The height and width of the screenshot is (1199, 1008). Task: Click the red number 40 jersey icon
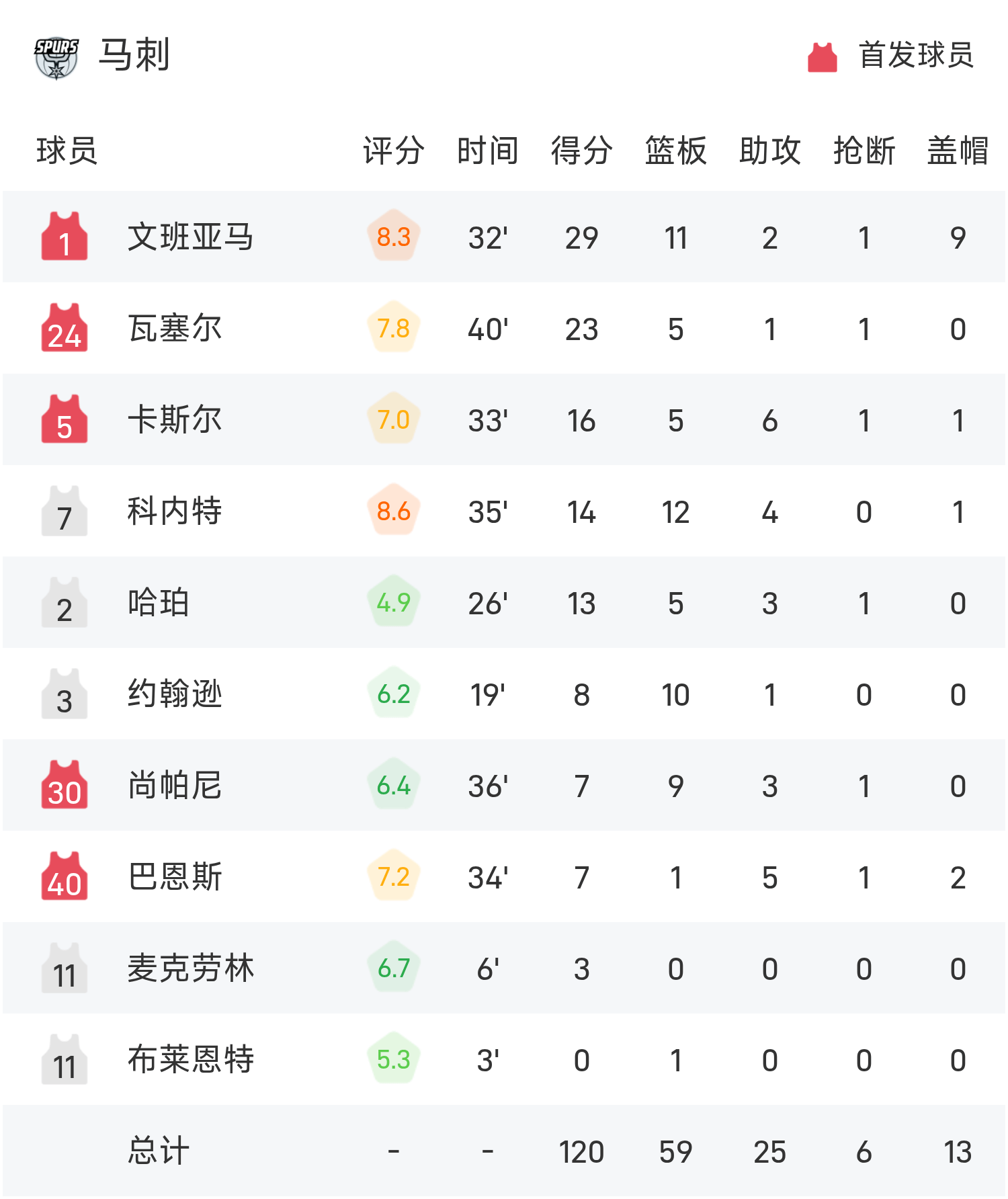[65, 876]
